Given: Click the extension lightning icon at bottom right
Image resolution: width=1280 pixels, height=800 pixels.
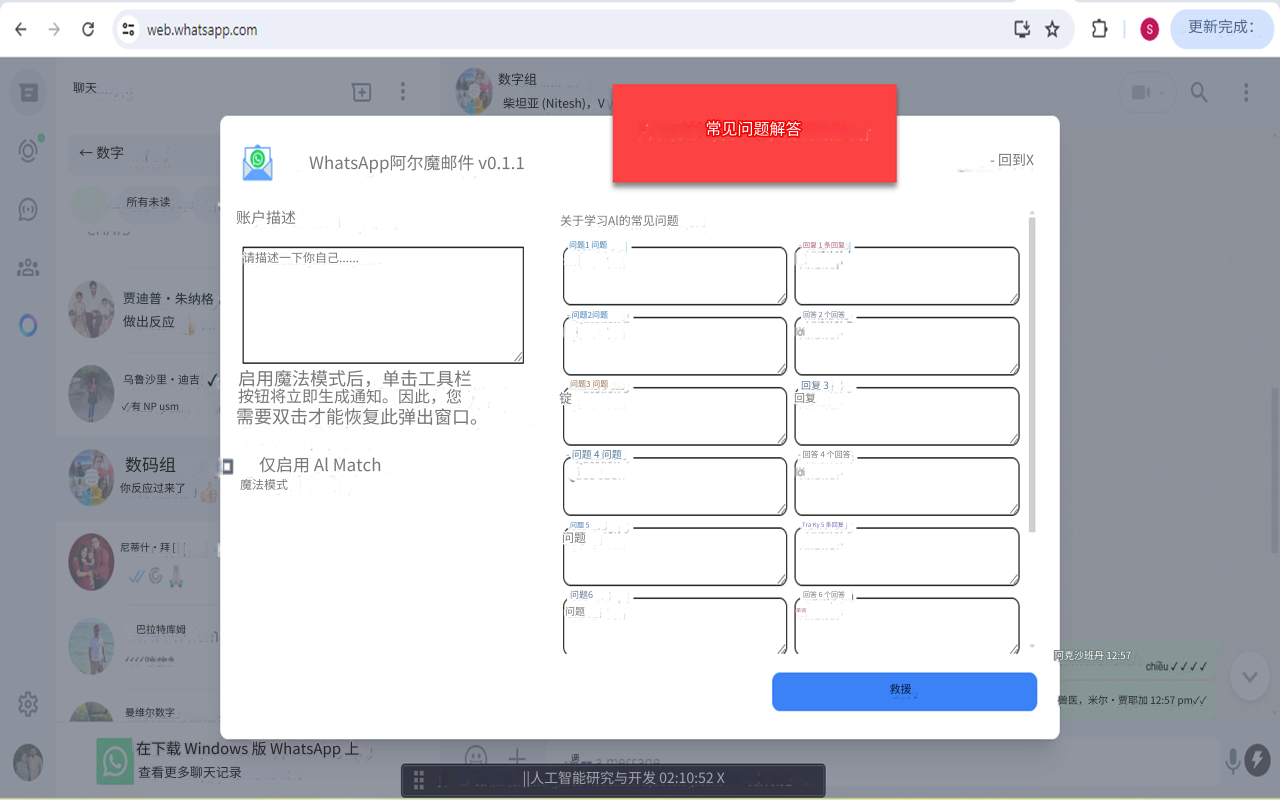Looking at the screenshot, I should pyautogui.click(x=1258, y=761).
